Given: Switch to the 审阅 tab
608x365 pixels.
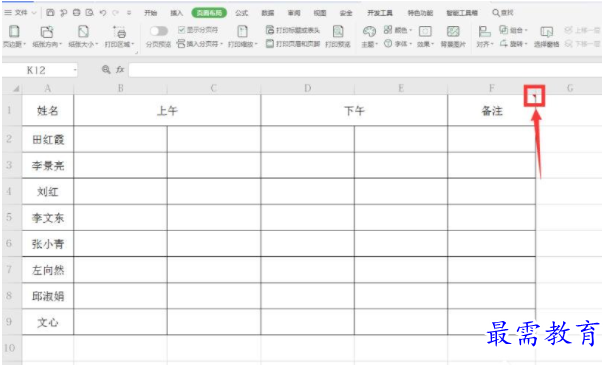Looking at the screenshot, I should click(294, 13).
